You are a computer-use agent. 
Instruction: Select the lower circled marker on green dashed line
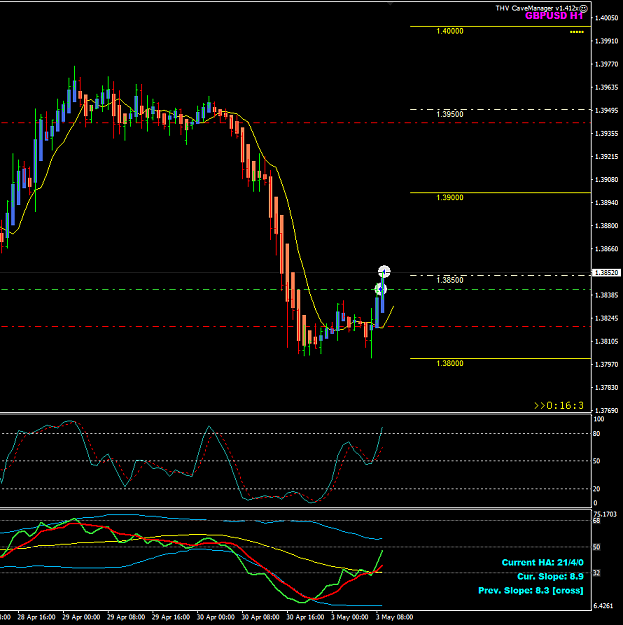click(x=381, y=289)
